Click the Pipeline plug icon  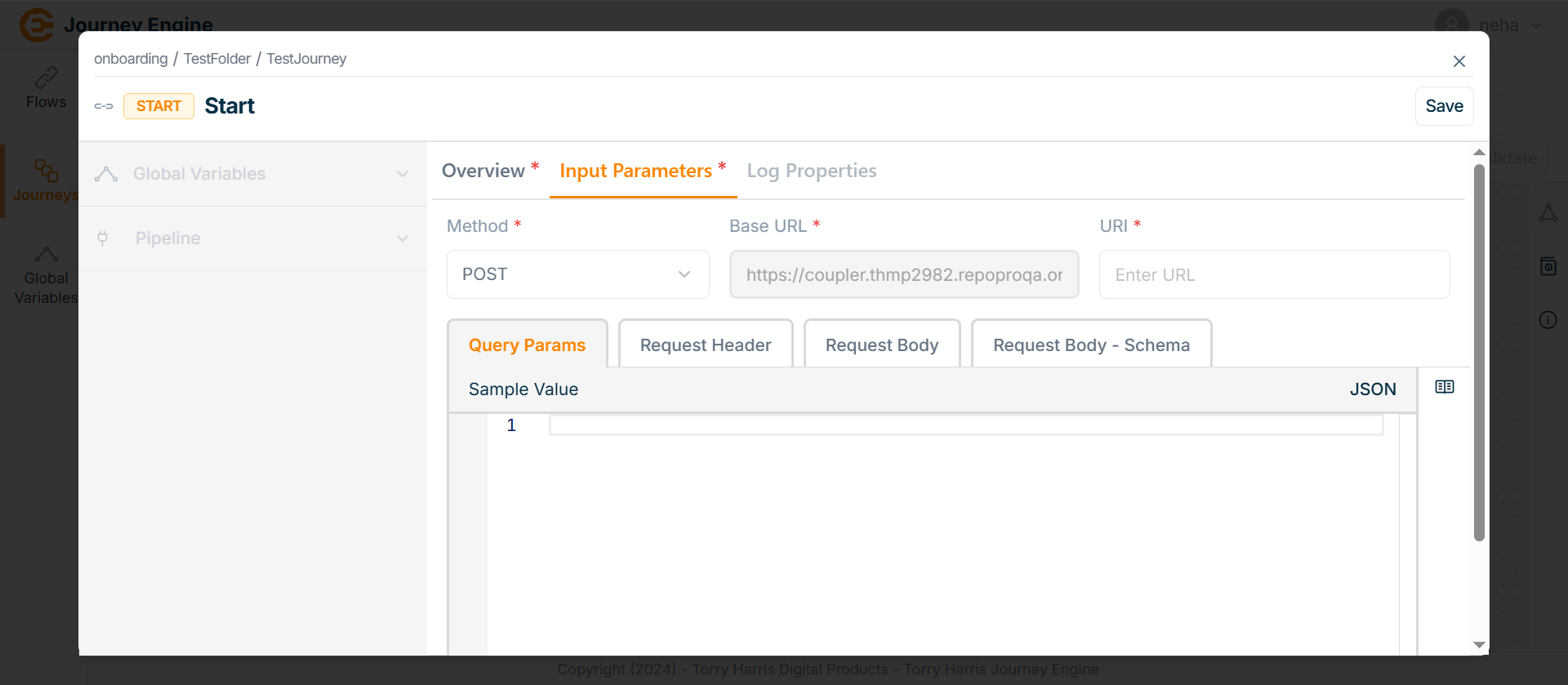103,238
